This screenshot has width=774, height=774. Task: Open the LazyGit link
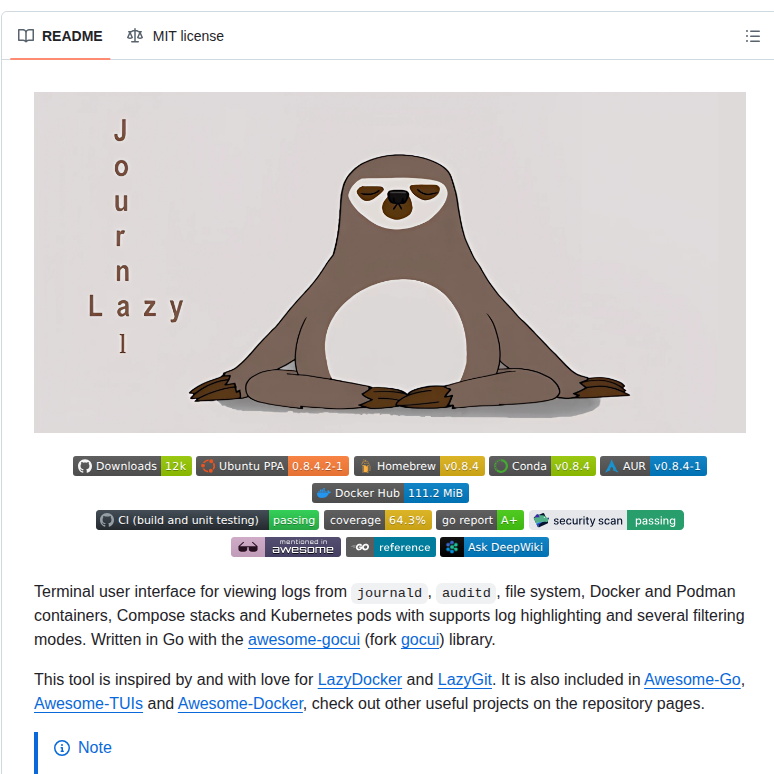(x=464, y=679)
